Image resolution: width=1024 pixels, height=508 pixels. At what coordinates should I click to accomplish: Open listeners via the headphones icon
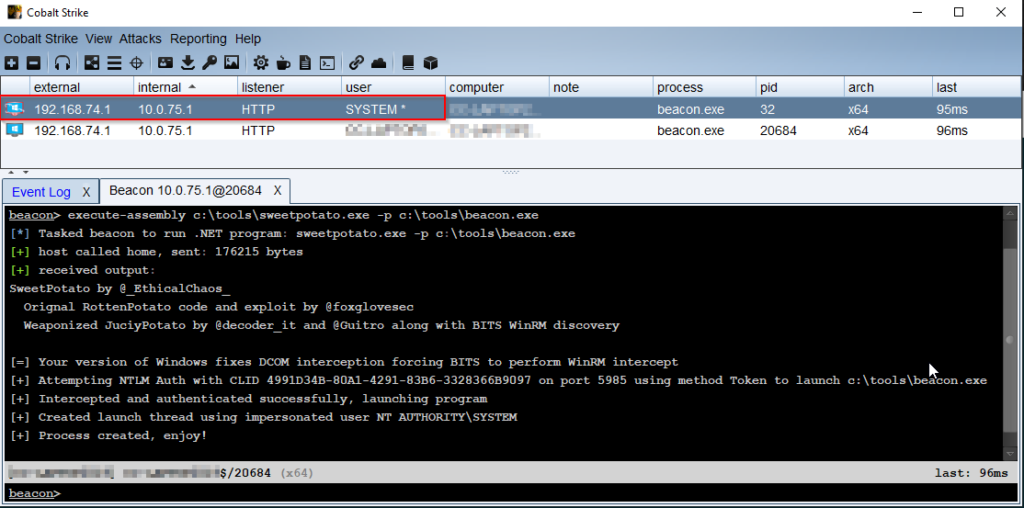point(62,63)
